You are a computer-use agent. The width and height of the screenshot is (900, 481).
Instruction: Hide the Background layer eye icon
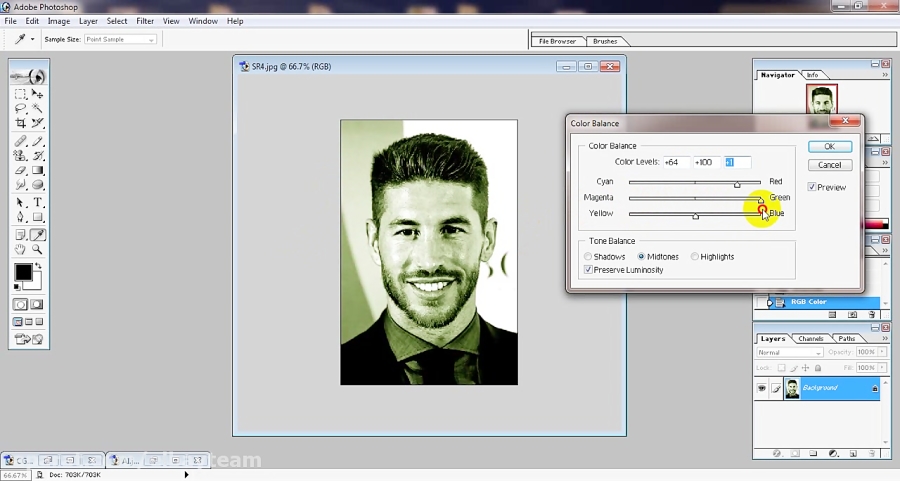pyautogui.click(x=762, y=388)
